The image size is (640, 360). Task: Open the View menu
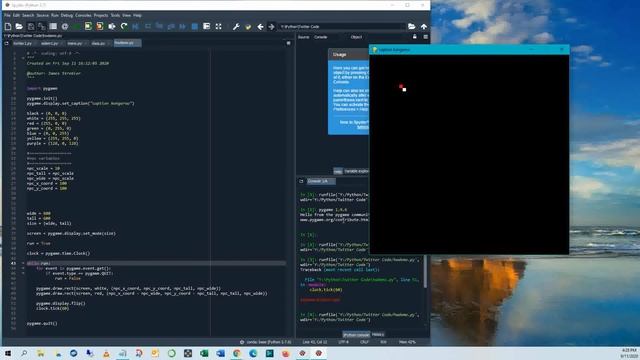(x=127, y=16)
